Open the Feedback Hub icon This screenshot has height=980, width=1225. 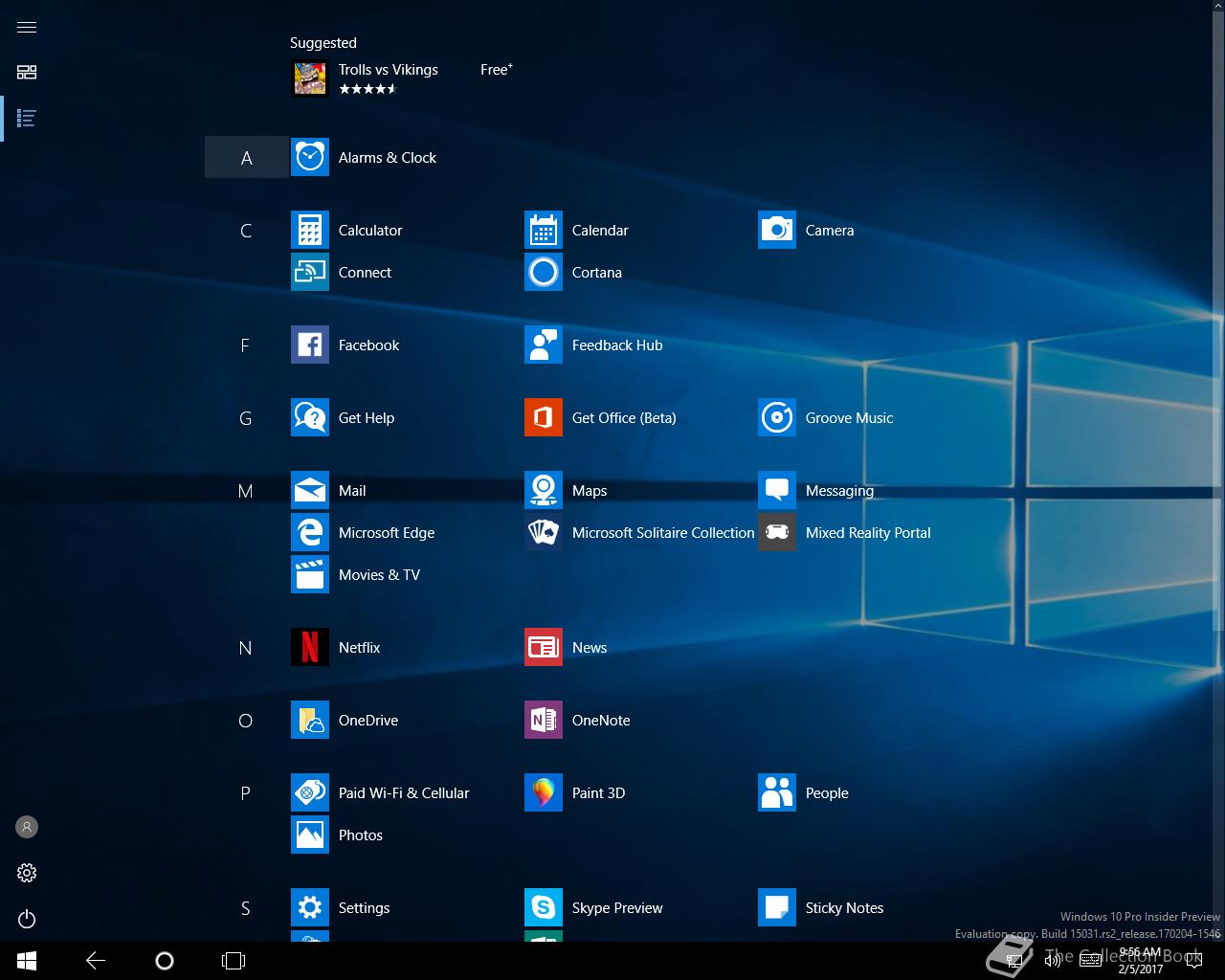[544, 345]
